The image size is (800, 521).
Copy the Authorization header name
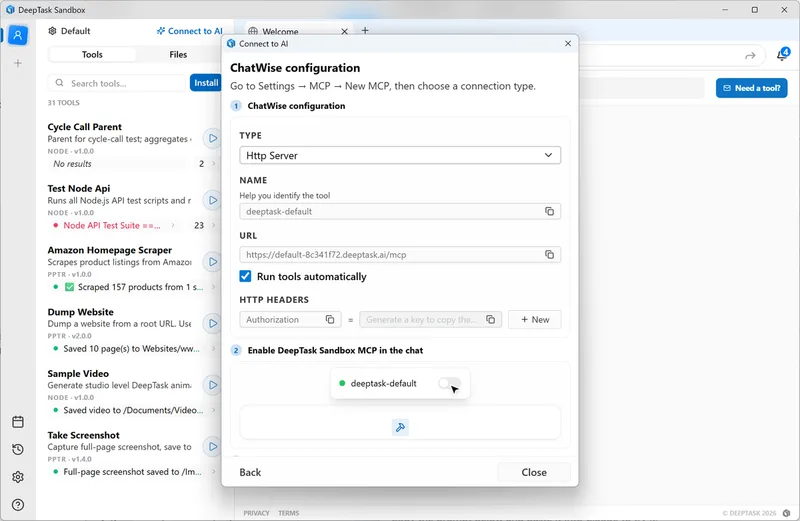[x=330, y=320]
